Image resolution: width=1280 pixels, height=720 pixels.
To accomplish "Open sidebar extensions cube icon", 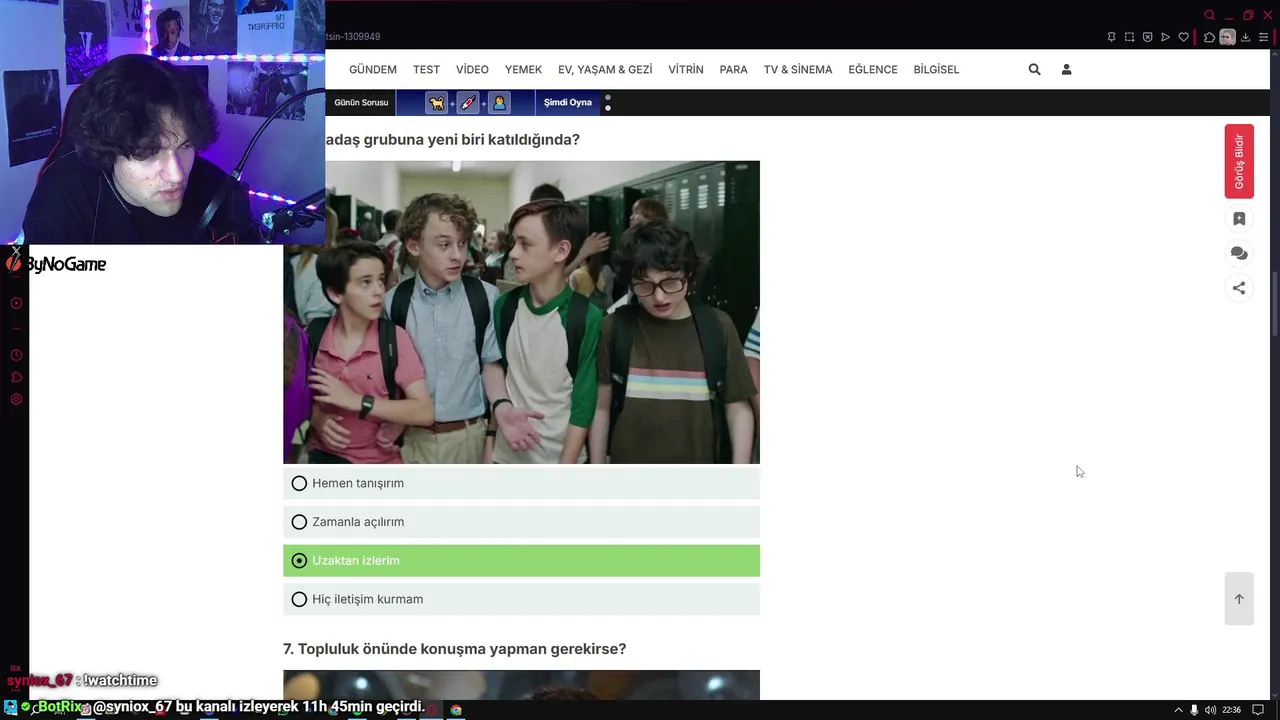I will pos(16,377).
